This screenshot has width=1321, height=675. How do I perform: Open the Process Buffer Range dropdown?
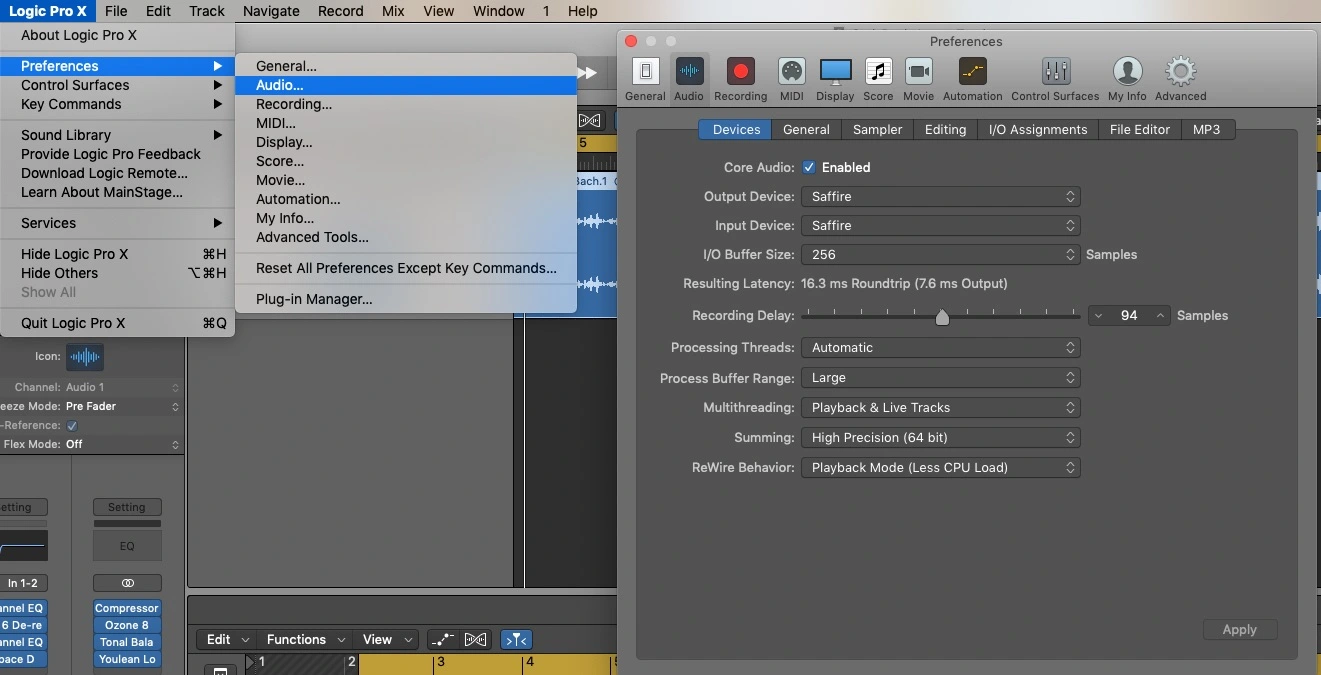(x=940, y=378)
